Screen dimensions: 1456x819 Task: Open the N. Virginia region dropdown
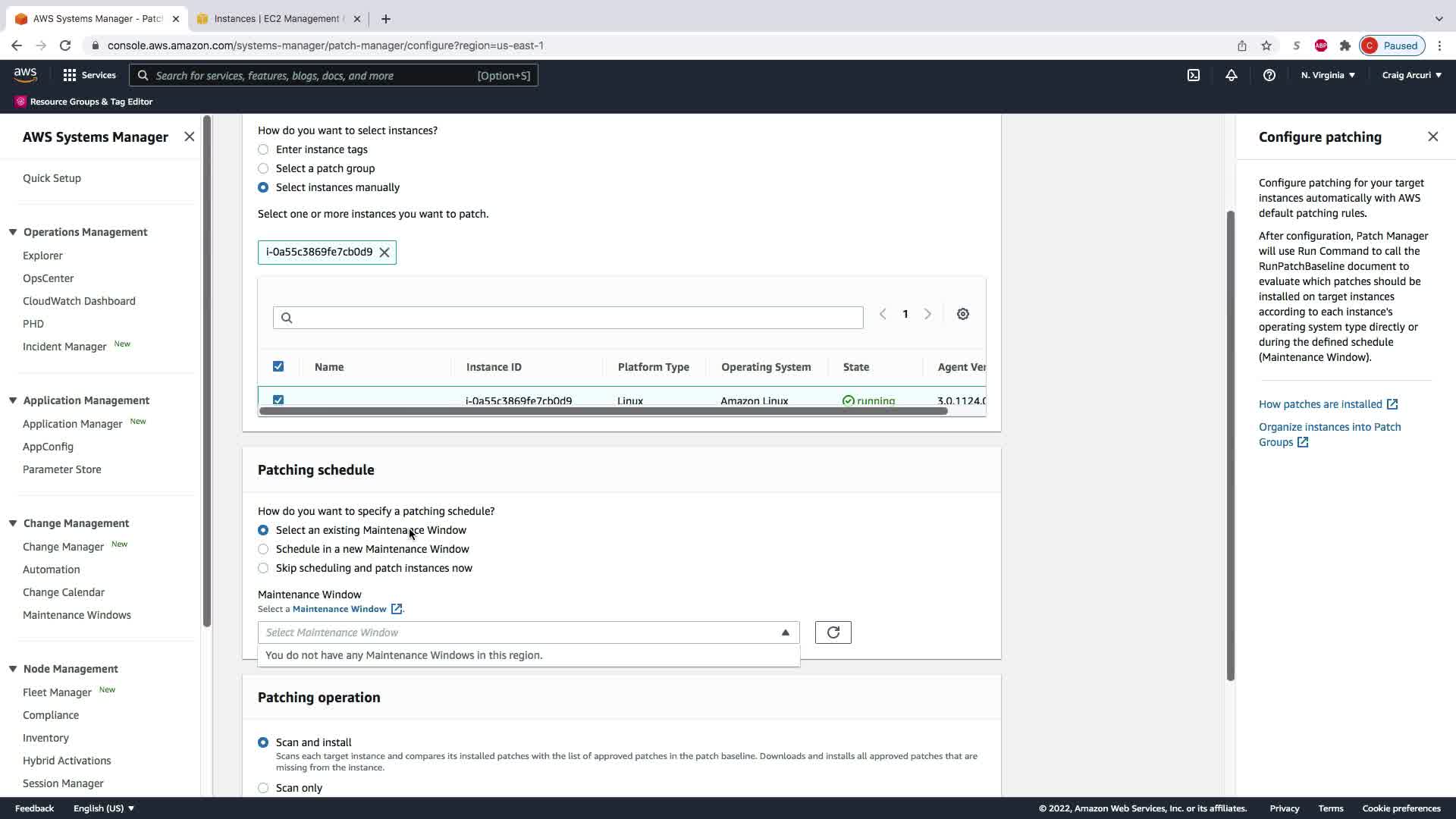1328,75
